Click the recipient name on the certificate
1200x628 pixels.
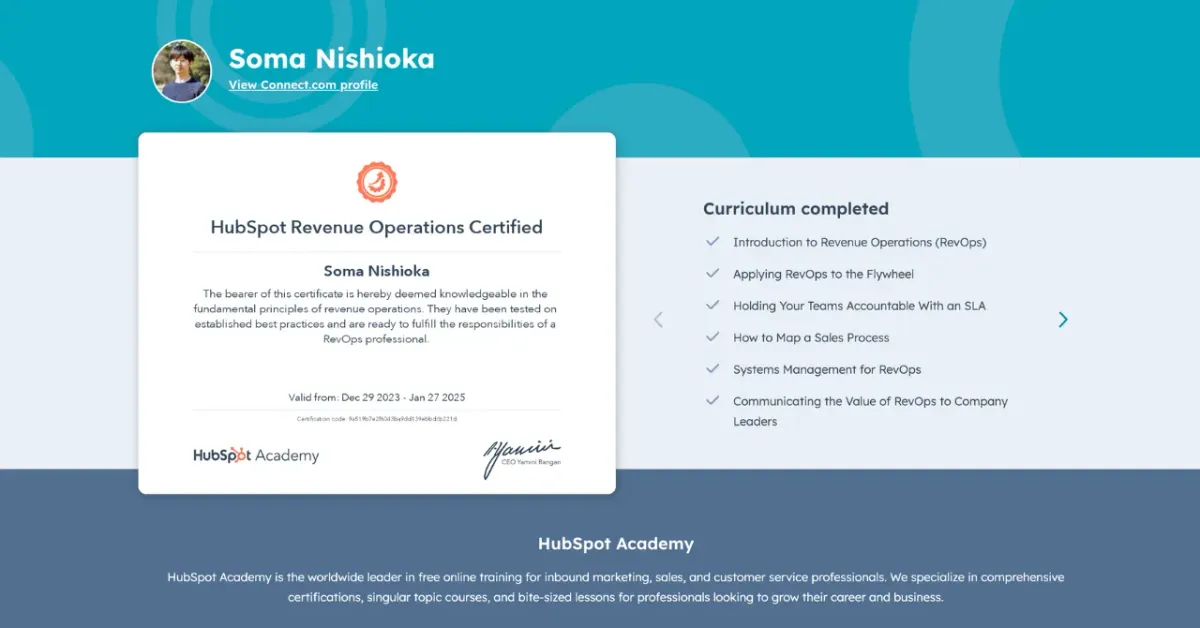pyautogui.click(x=377, y=270)
